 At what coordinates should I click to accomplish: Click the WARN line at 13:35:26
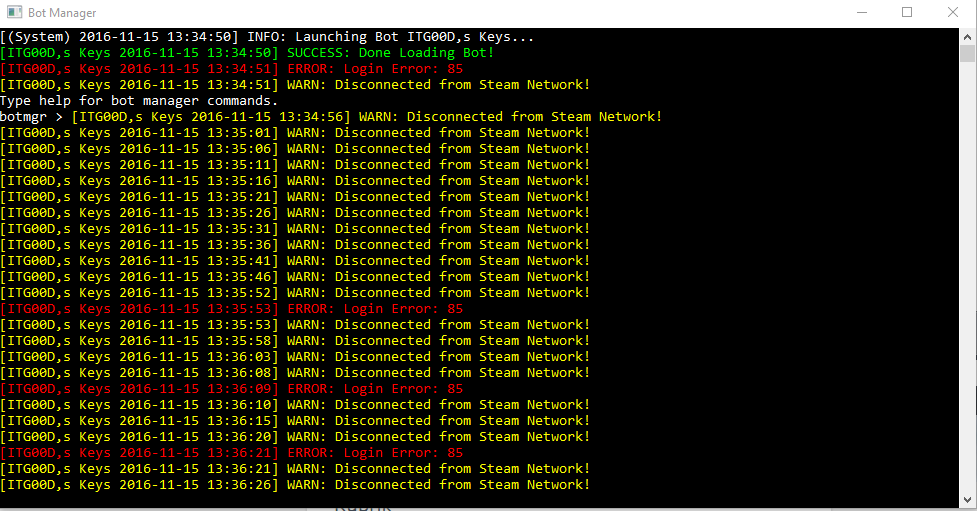coord(295,213)
